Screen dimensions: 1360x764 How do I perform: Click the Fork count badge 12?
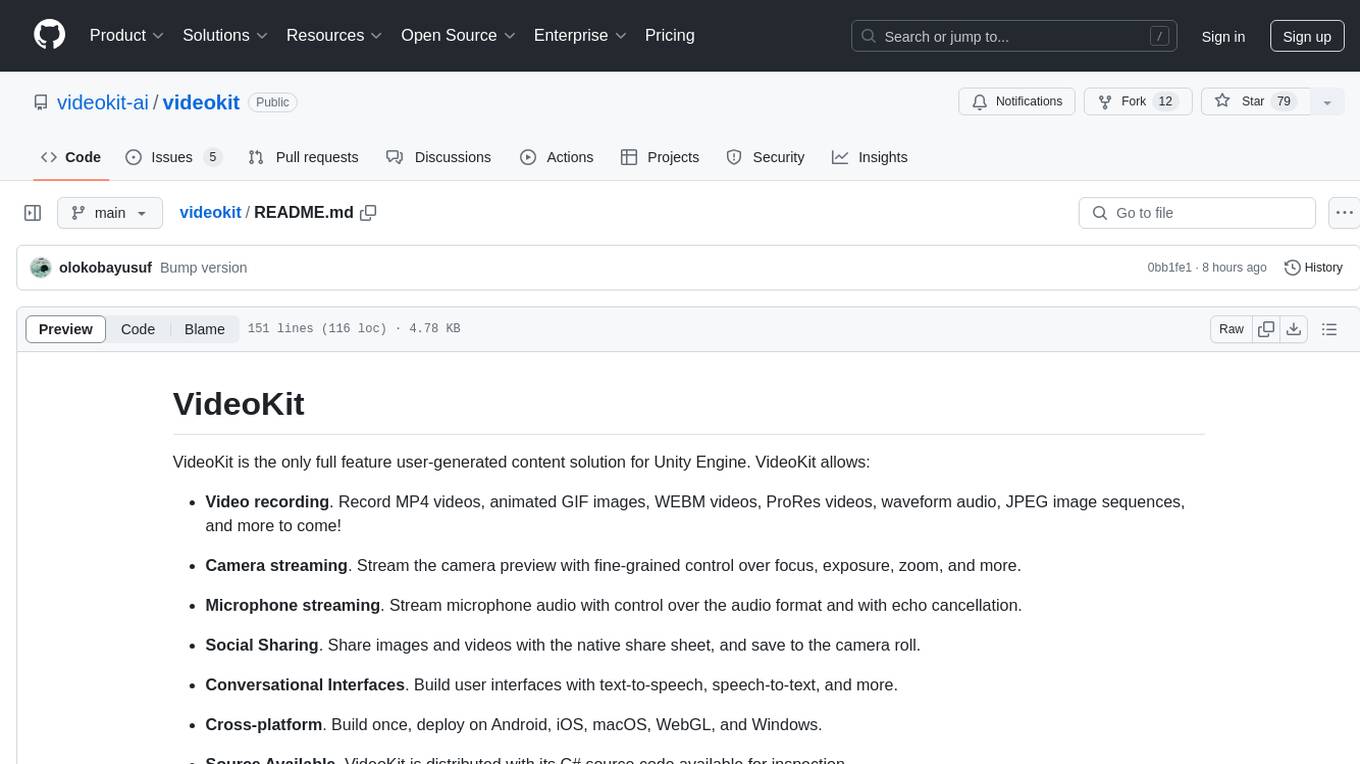click(x=1164, y=102)
